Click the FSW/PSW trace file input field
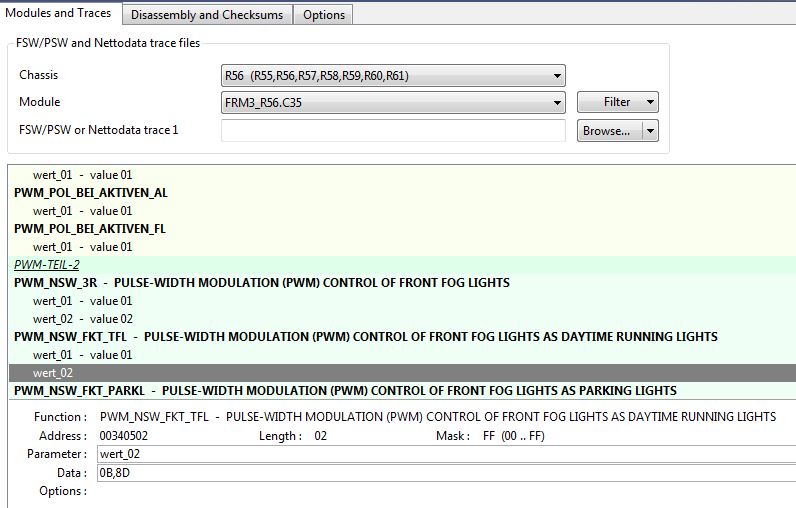The image size is (796, 508). [x=393, y=130]
